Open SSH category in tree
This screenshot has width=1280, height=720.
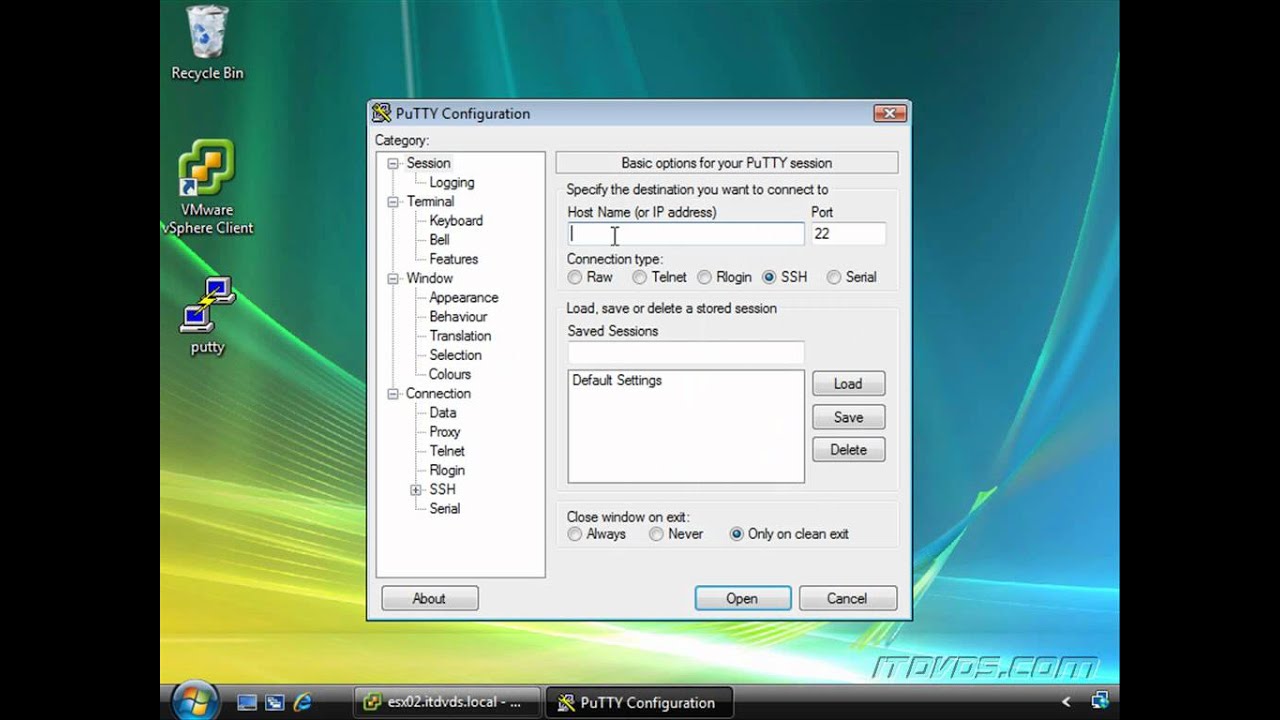tap(442, 489)
